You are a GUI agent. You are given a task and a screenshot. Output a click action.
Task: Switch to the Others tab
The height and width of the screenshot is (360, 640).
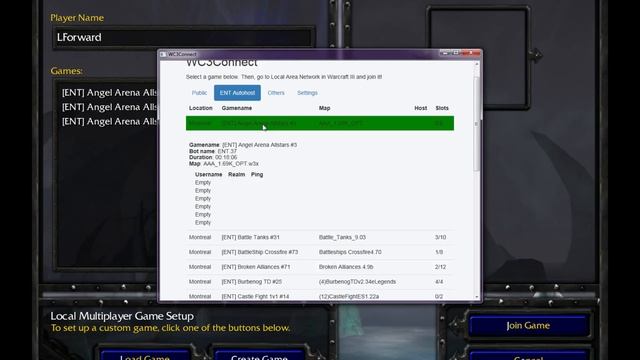(x=276, y=93)
